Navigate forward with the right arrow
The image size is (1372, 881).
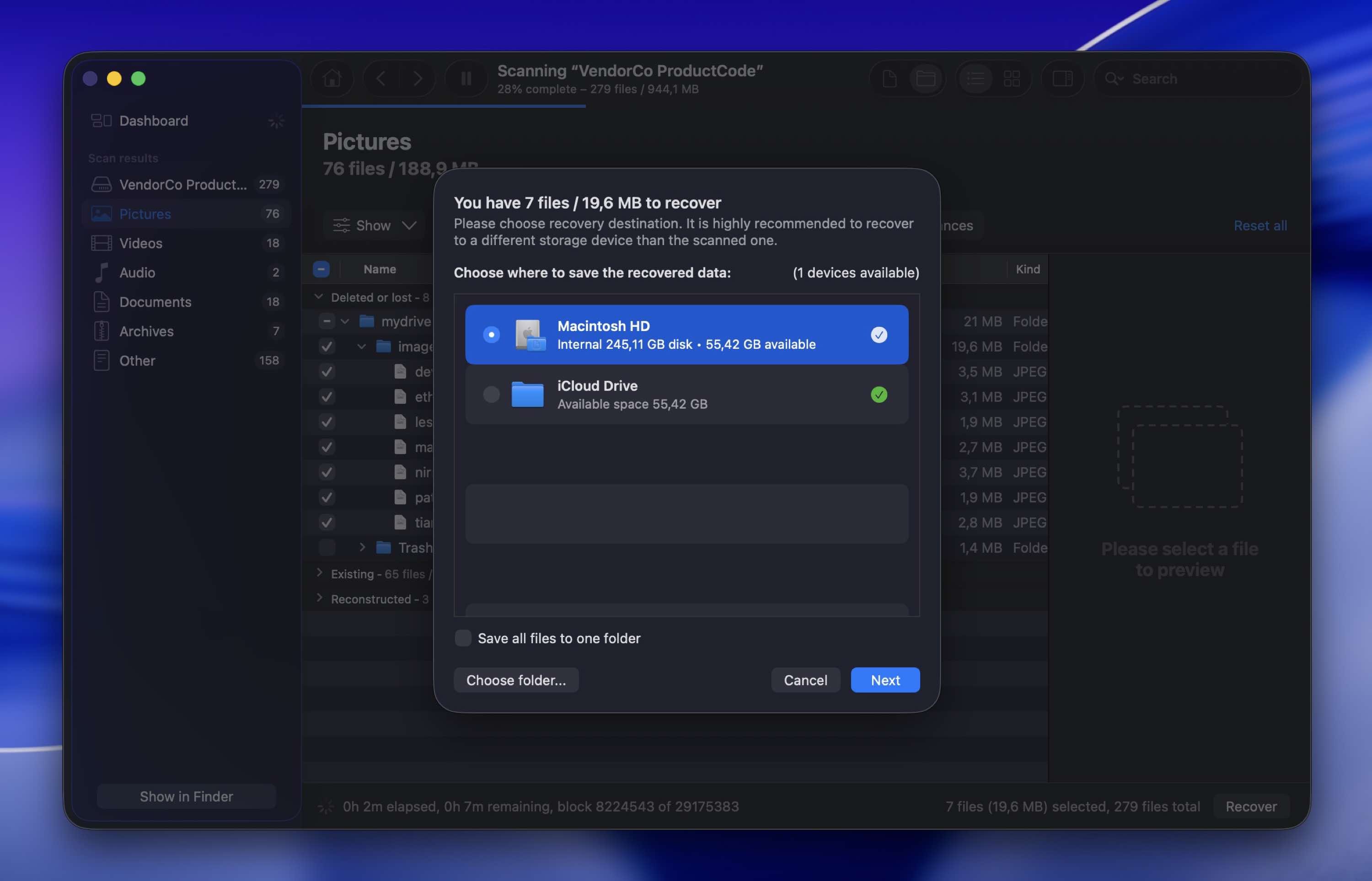click(x=418, y=78)
